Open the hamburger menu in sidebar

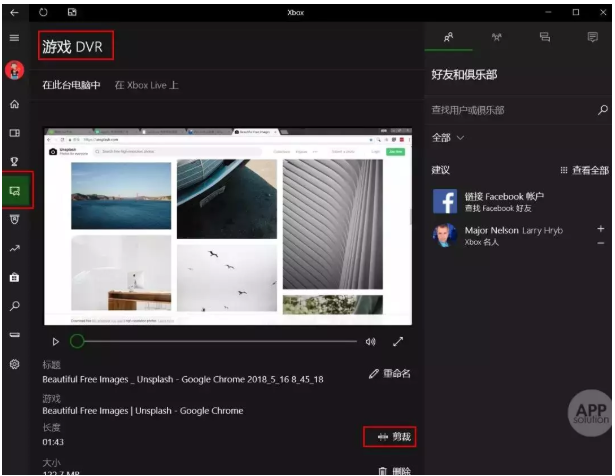pyautogui.click(x=15, y=38)
